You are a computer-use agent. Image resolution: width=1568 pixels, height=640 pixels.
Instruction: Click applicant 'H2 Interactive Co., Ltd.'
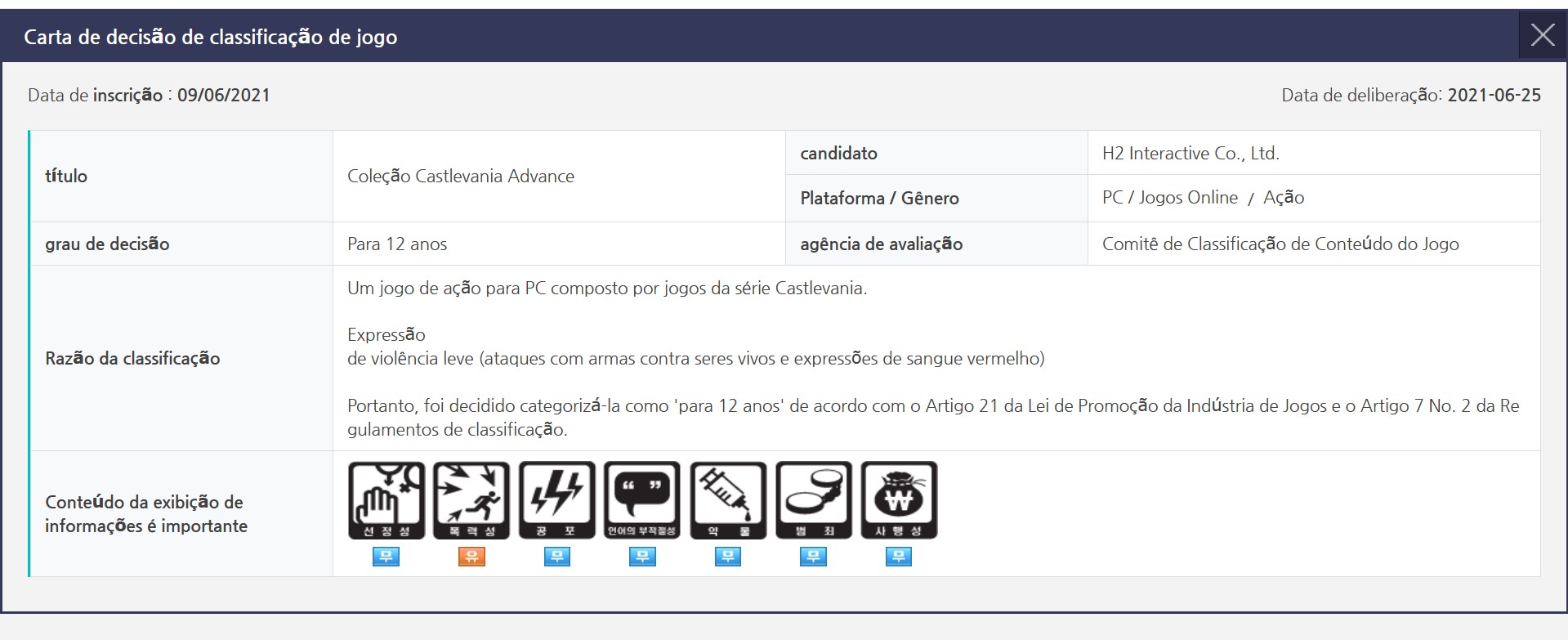point(1191,153)
